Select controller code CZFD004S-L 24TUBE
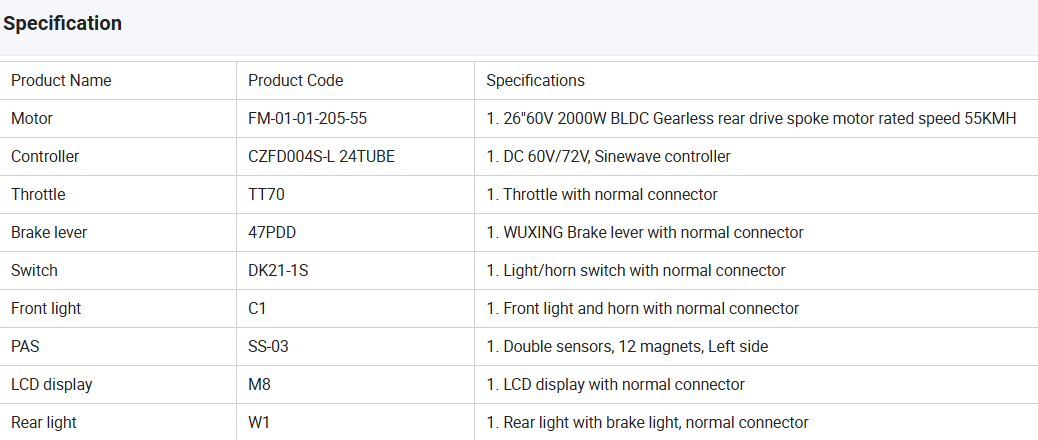Viewport: 1038px width, 440px height. pyautogui.click(x=321, y=157)
